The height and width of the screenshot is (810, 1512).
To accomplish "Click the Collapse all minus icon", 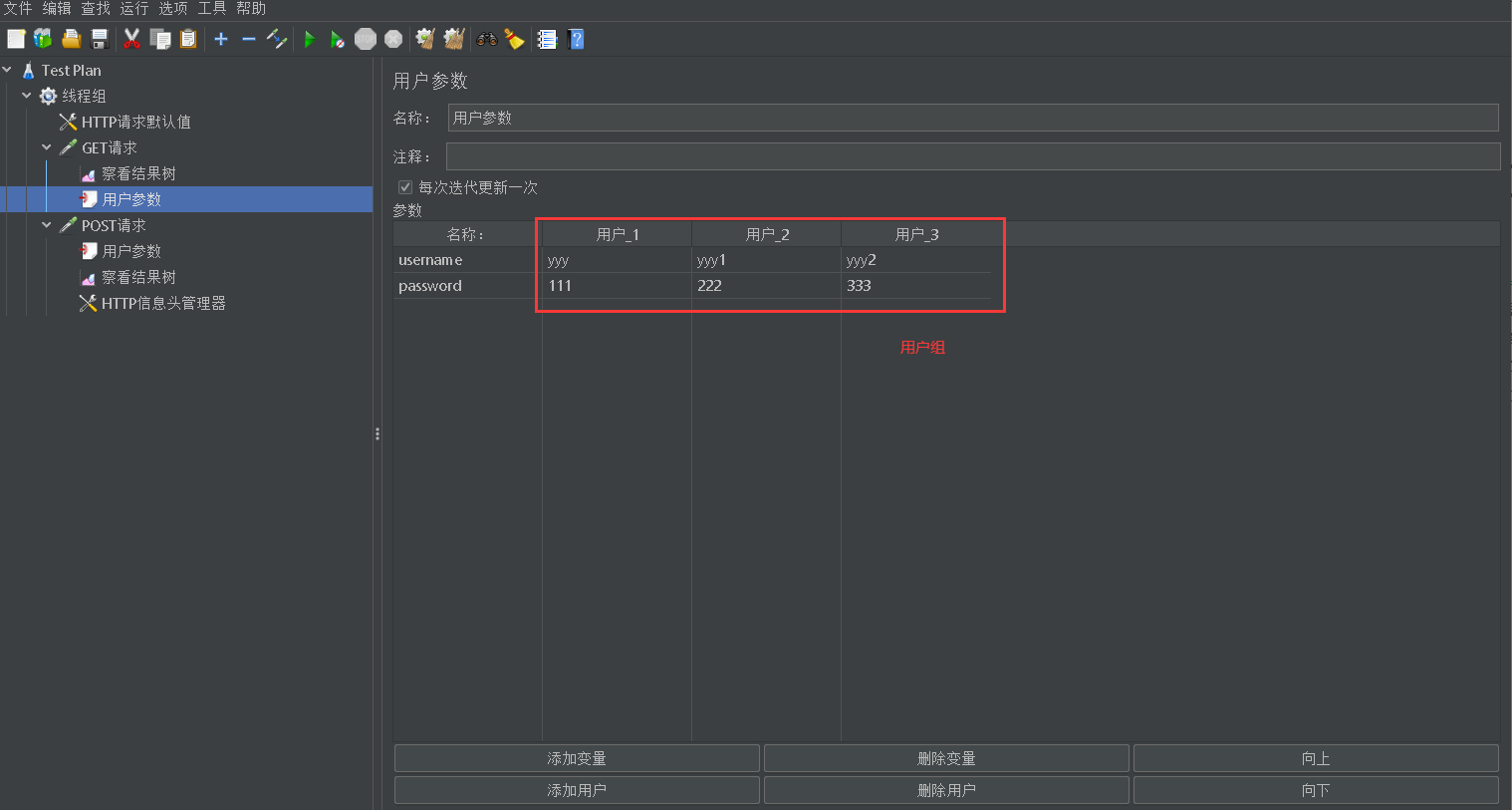I will pyautogui.click(x=249, y=39).
